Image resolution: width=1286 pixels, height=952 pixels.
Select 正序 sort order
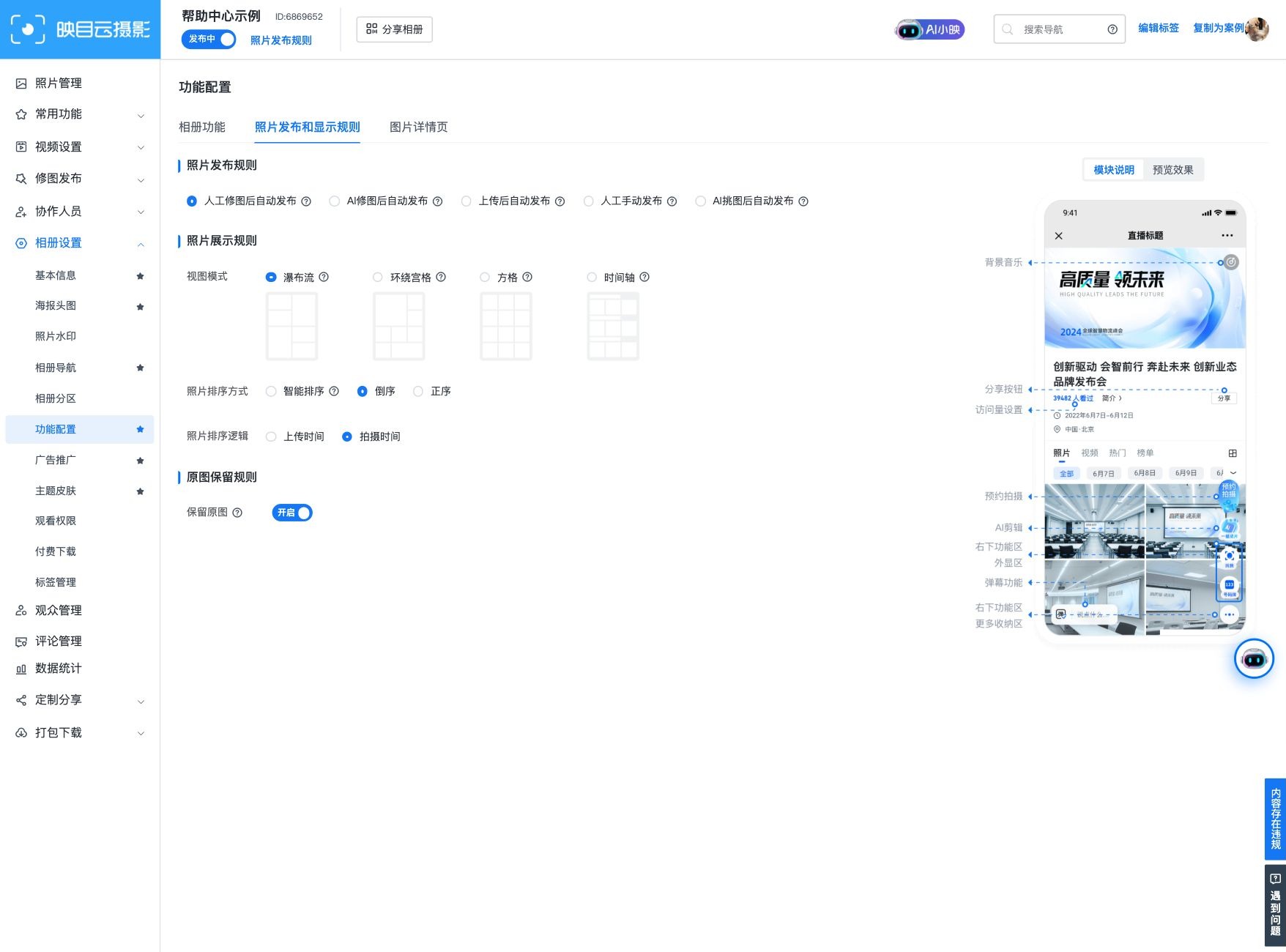[x=418, y=391]
